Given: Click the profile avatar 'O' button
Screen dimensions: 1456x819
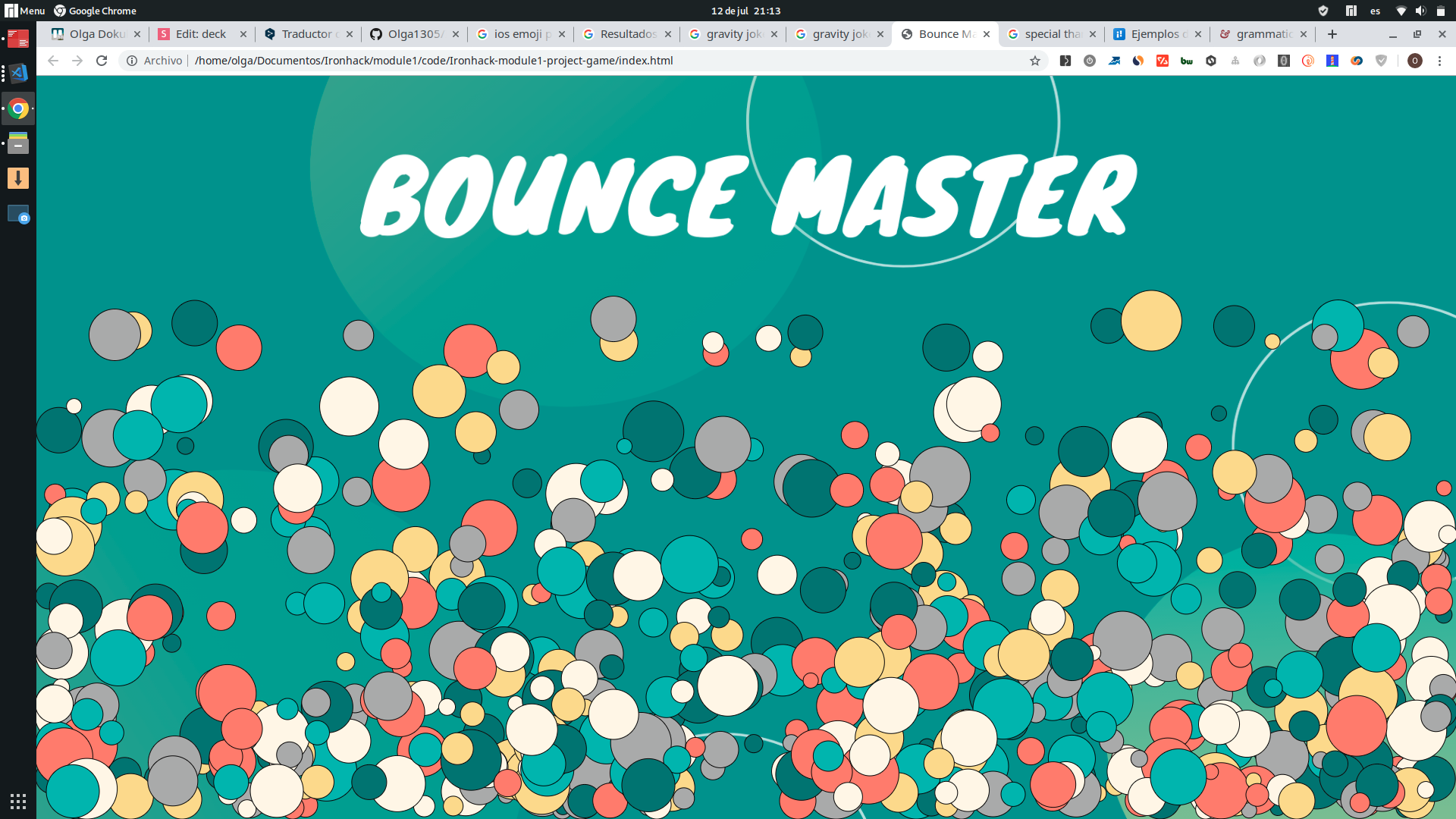Looking at the screenshot, I should [x=1414, y=61].
